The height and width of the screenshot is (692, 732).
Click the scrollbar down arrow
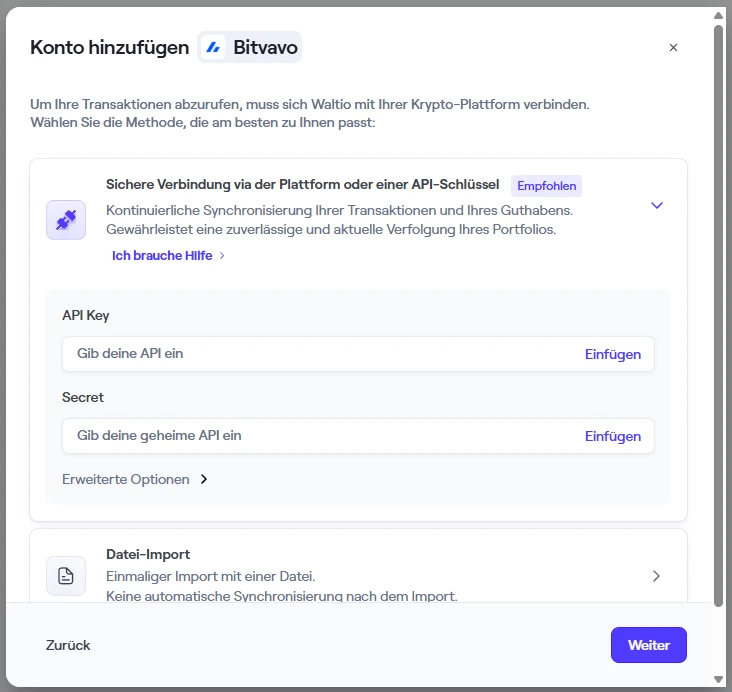718,679
